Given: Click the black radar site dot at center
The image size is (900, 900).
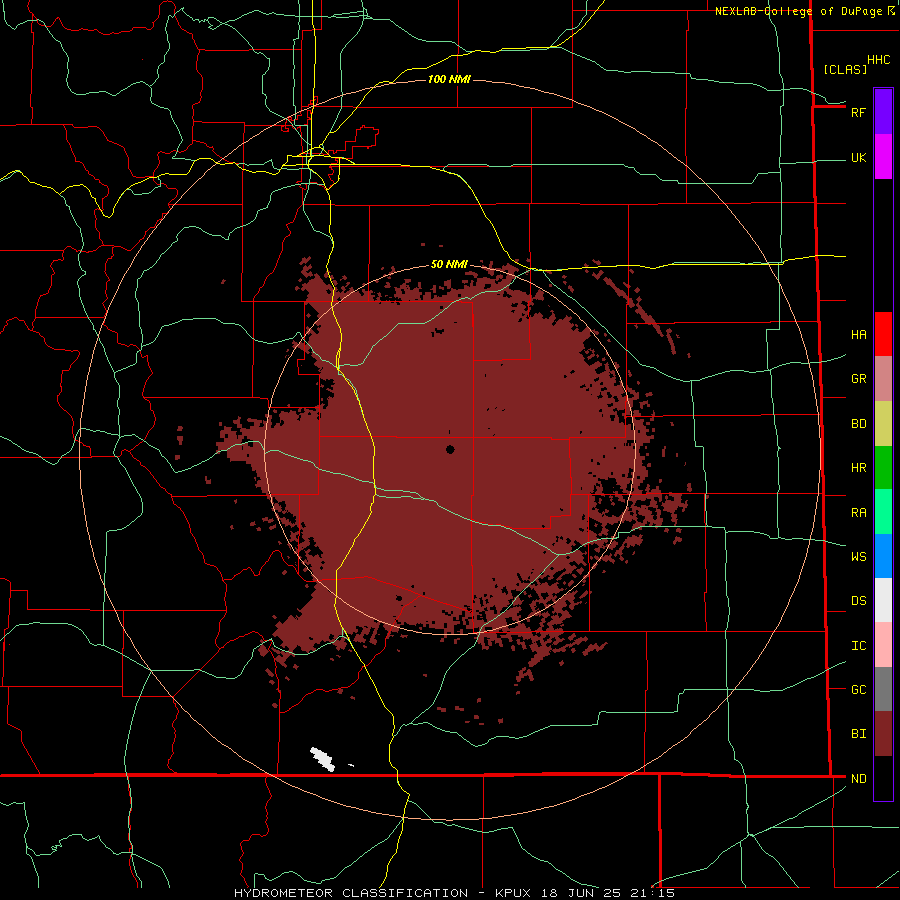Looking at the screenshot, I should coord(450,449).
